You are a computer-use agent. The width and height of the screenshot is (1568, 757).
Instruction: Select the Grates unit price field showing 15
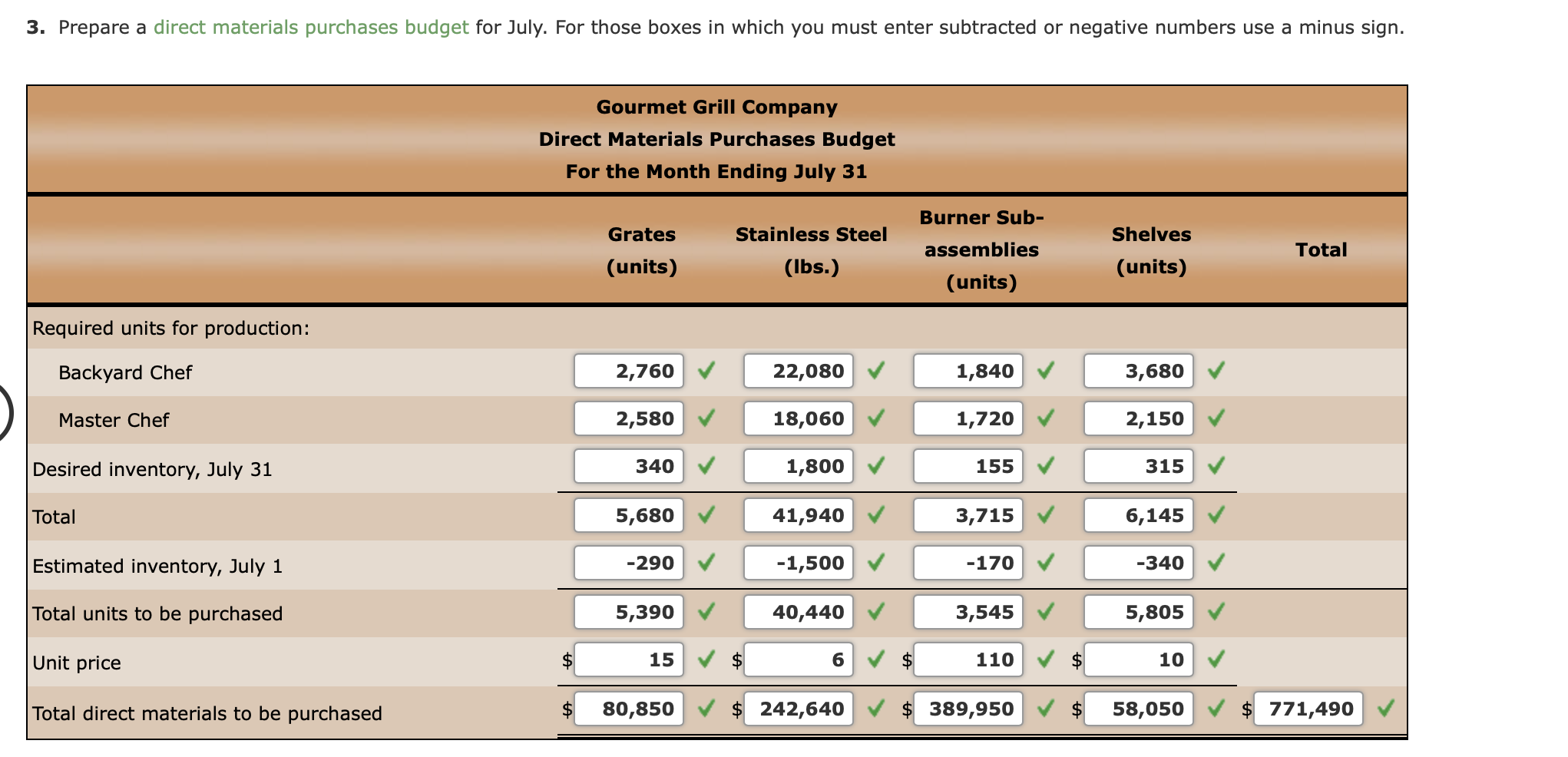(x=628, y=659)
